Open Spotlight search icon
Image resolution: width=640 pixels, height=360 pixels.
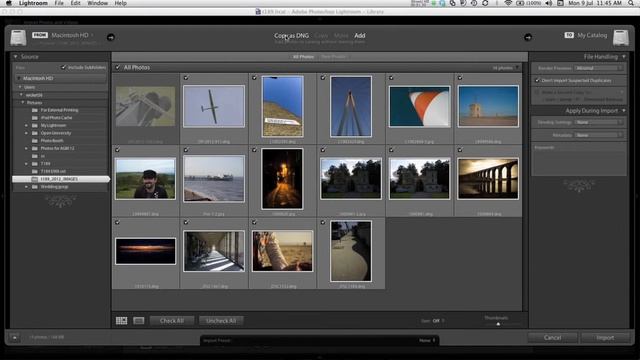631,3
